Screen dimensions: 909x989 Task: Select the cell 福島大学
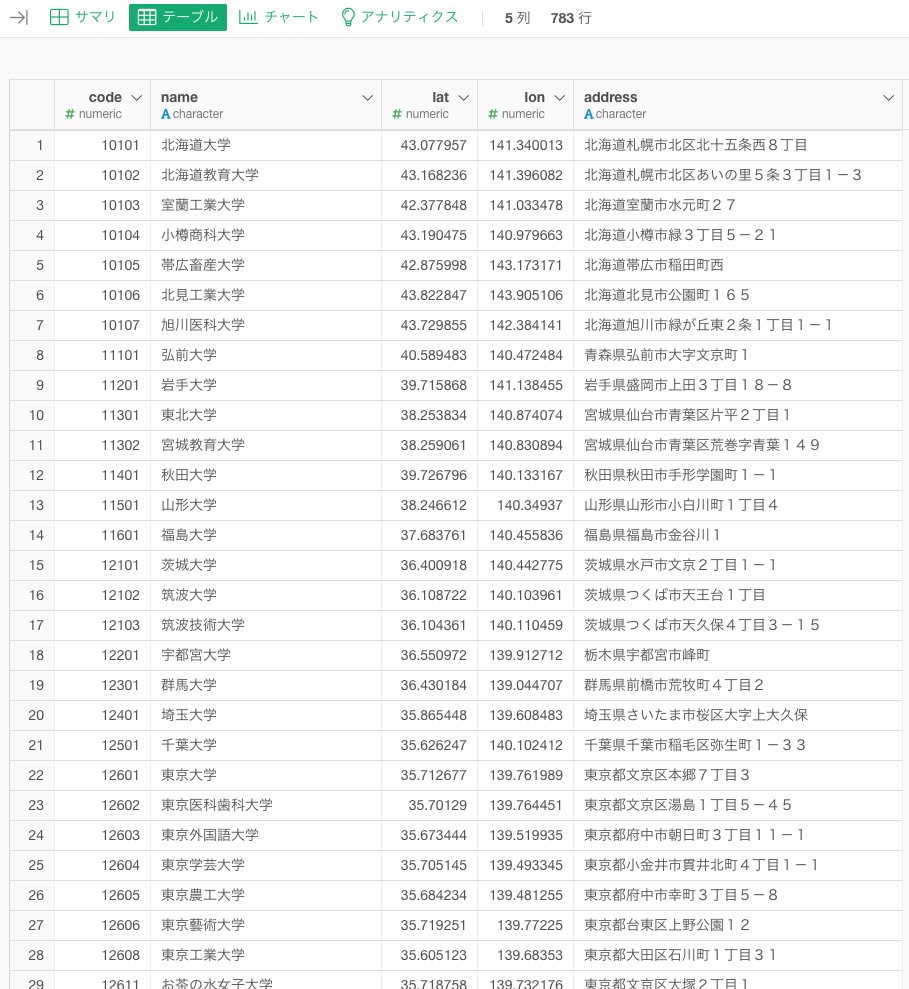(266, 535)
